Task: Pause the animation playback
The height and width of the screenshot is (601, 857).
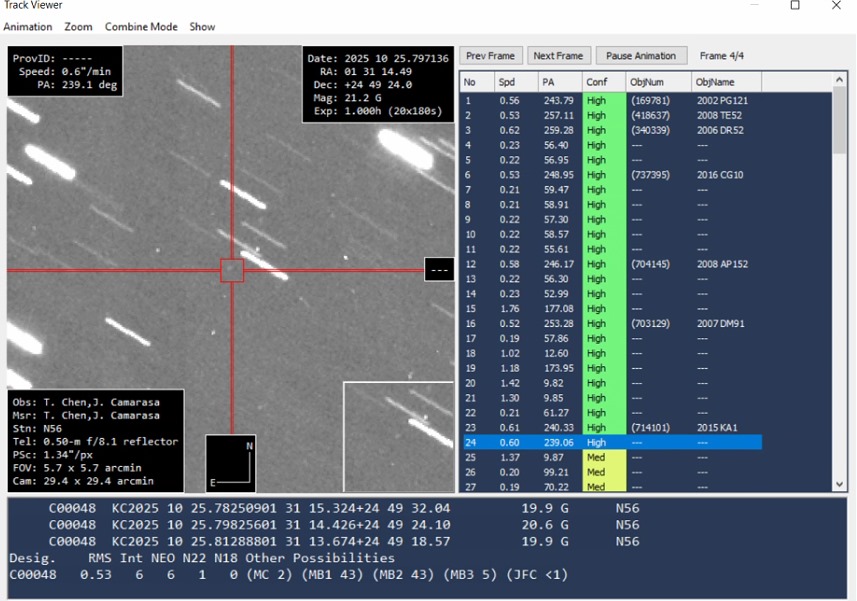Action: pos(640,56)
